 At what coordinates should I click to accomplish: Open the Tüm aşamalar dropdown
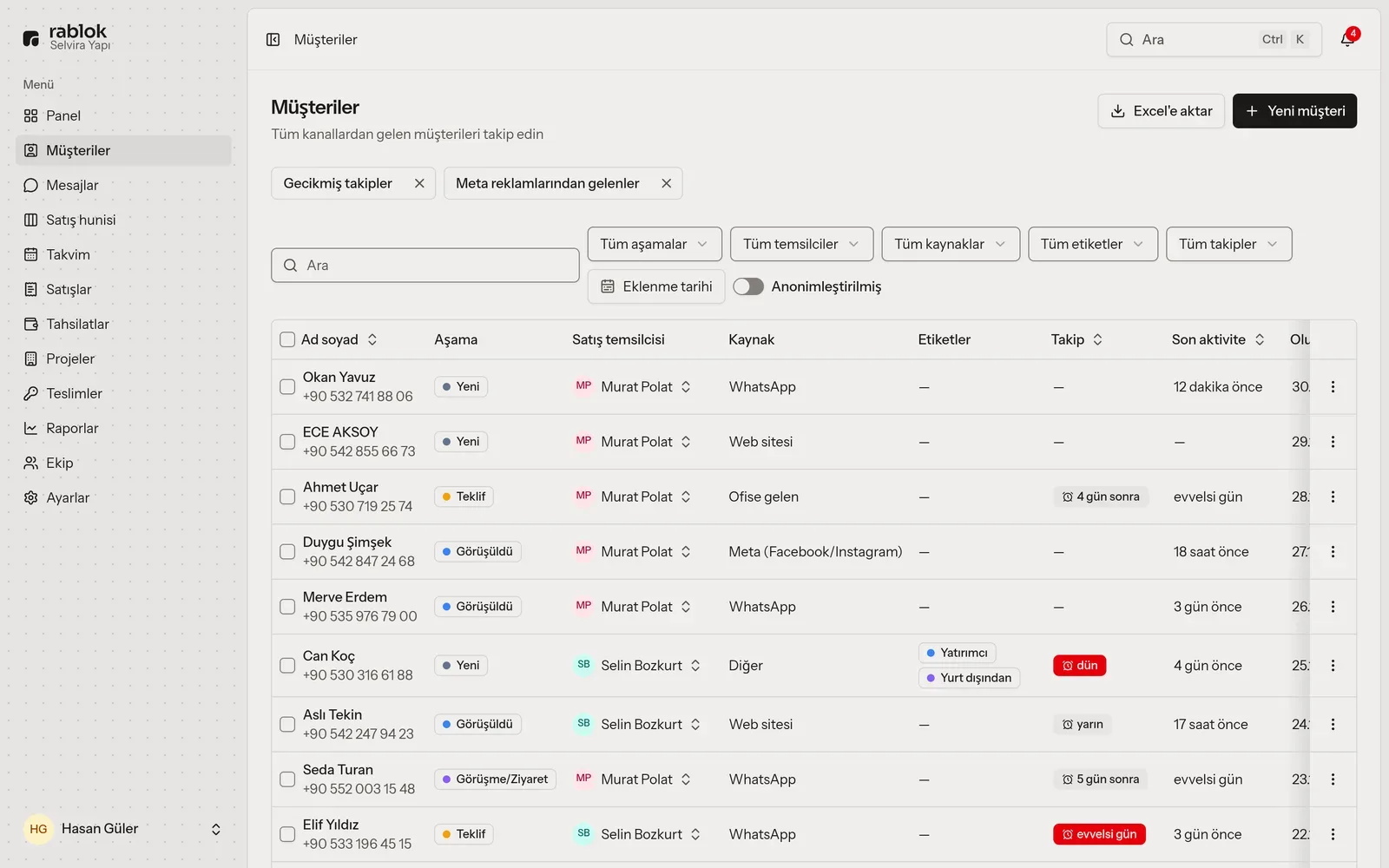coord(655,244)
